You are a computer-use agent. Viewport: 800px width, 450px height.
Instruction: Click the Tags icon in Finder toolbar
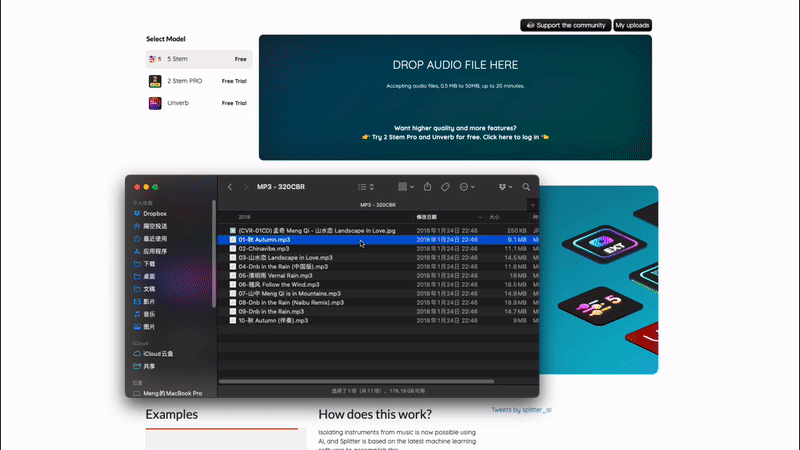click(x=446, y=187)
